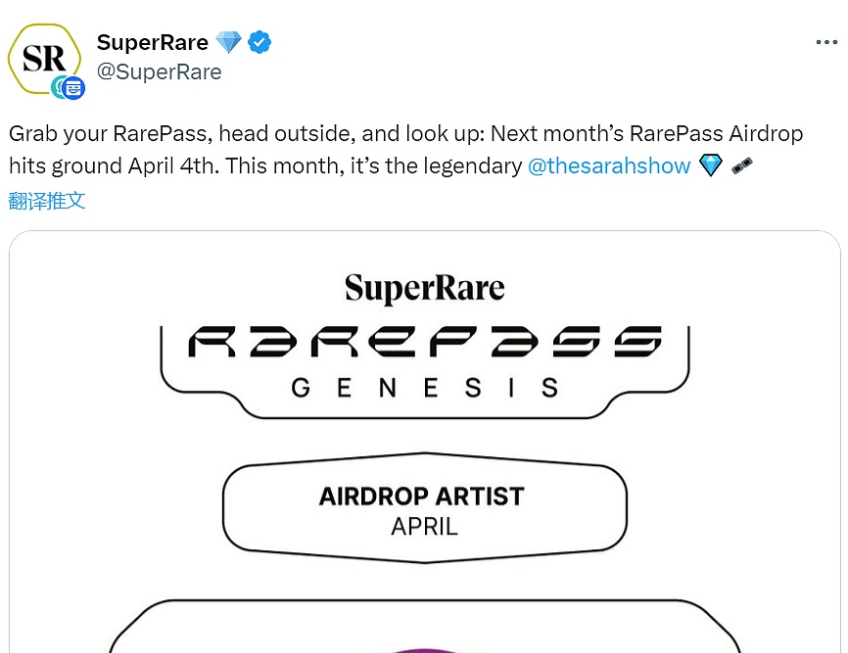
Task: Click the first line of tweet text
Action: [405, 134]
